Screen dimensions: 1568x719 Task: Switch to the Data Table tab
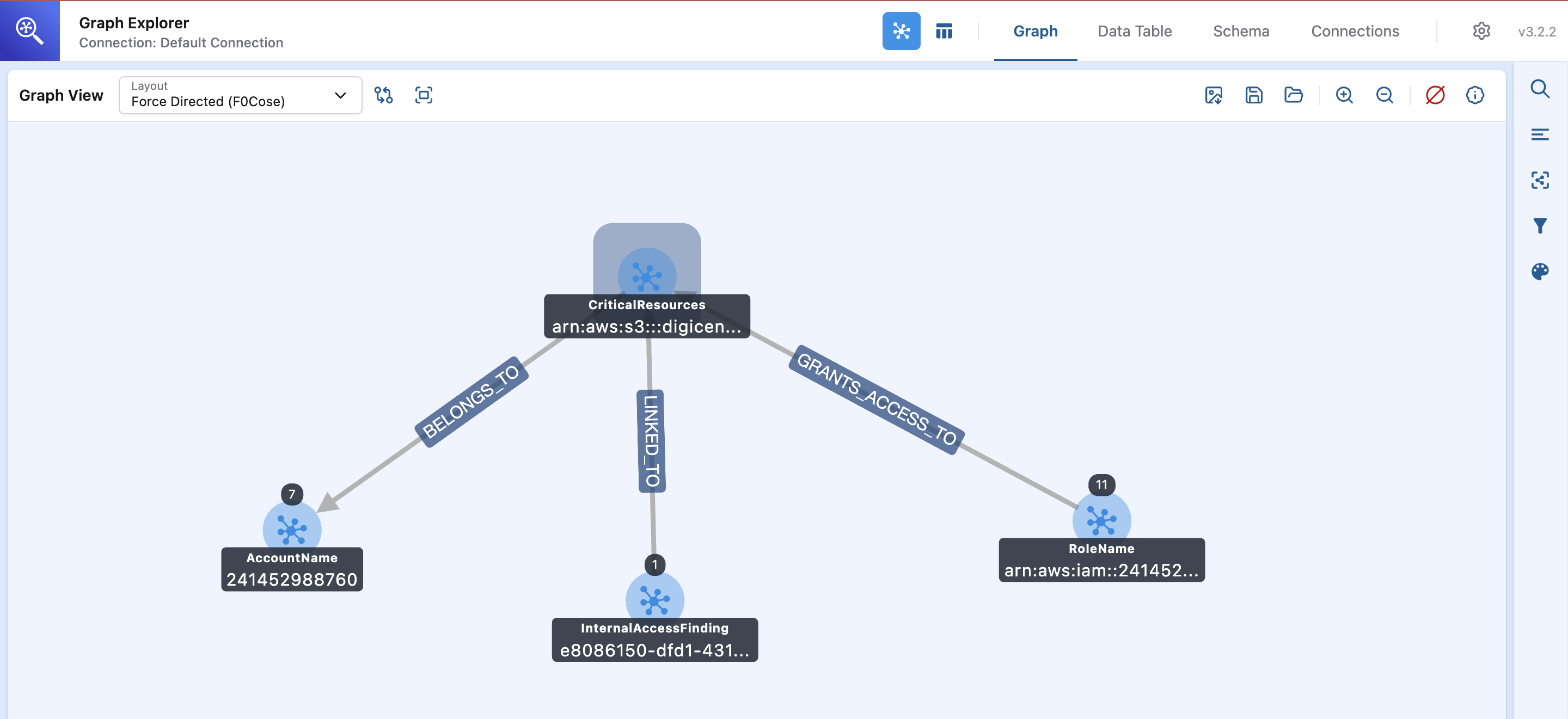[x=1135, y=31]
